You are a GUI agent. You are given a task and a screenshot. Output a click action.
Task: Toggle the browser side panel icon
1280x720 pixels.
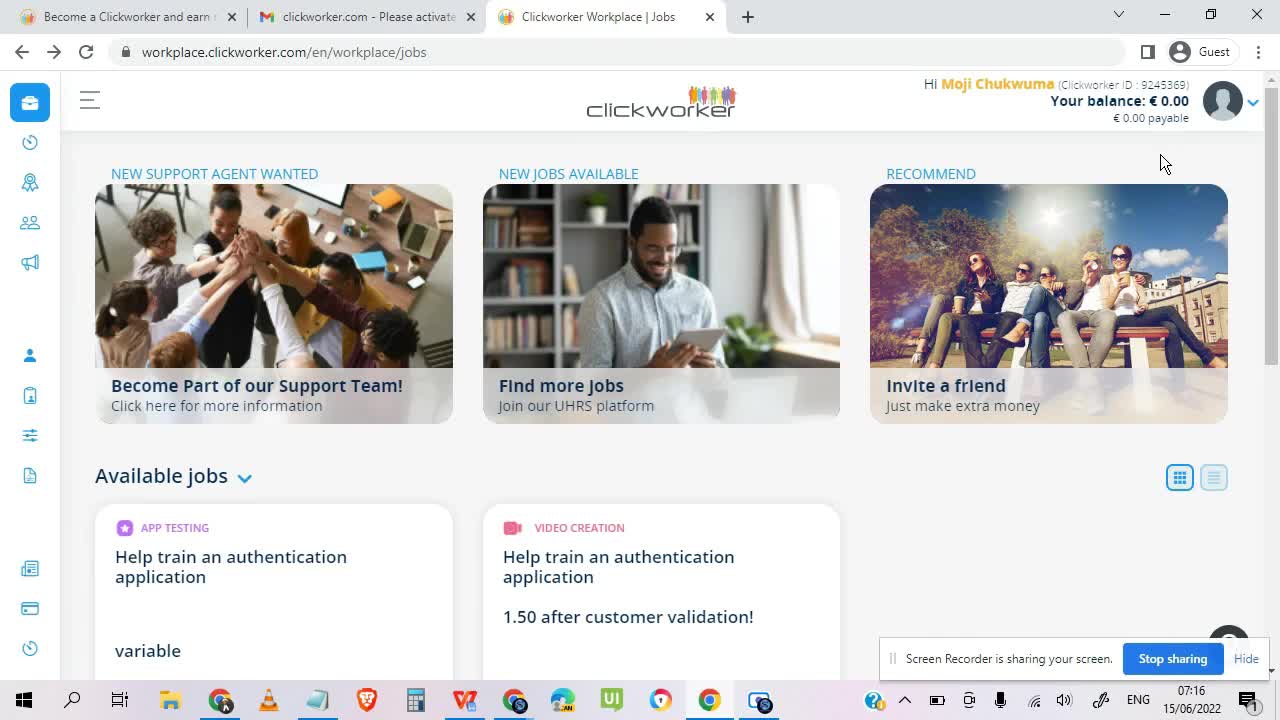[1148, 52]
